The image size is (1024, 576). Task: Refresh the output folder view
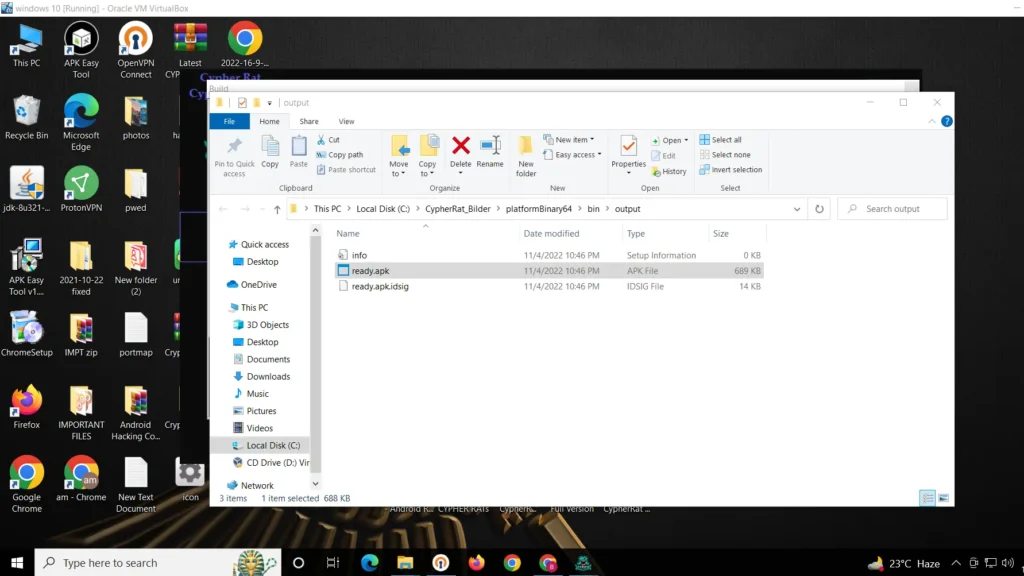pos(819,209)
